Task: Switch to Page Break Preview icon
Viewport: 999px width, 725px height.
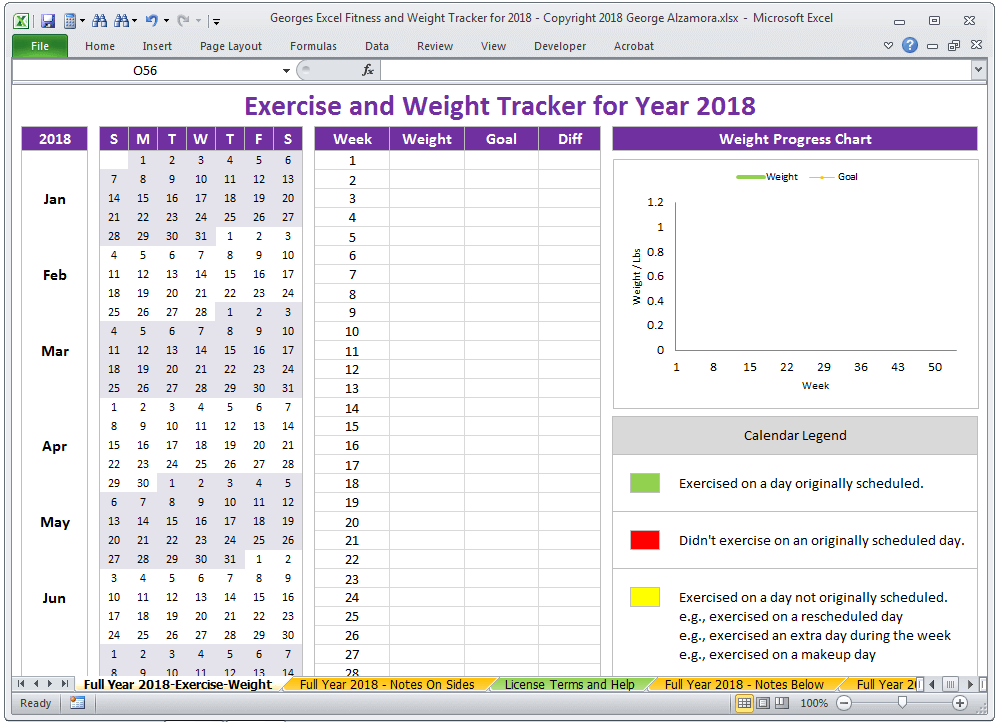Action: pos(782,703)
